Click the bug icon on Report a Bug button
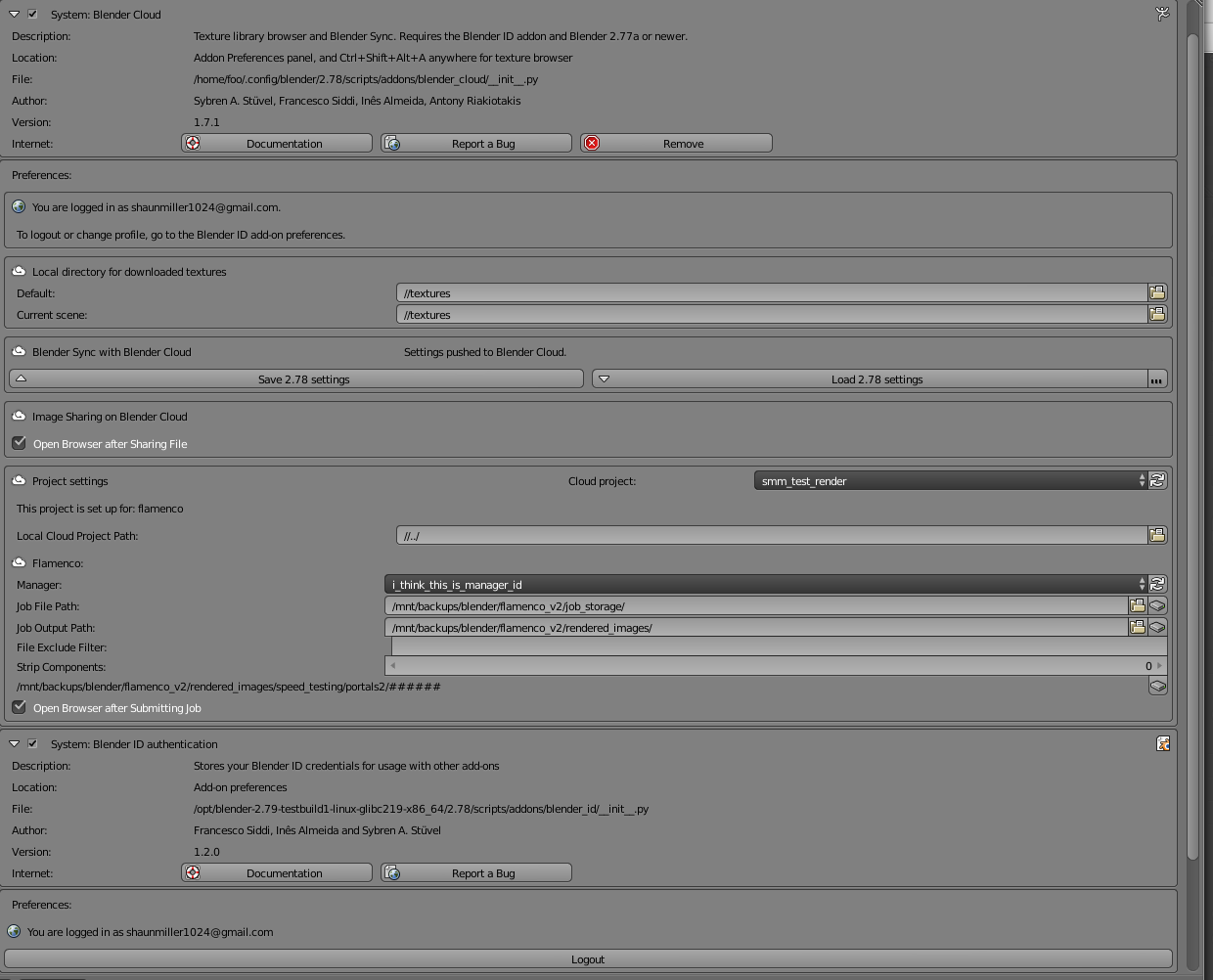 (392, 143)
